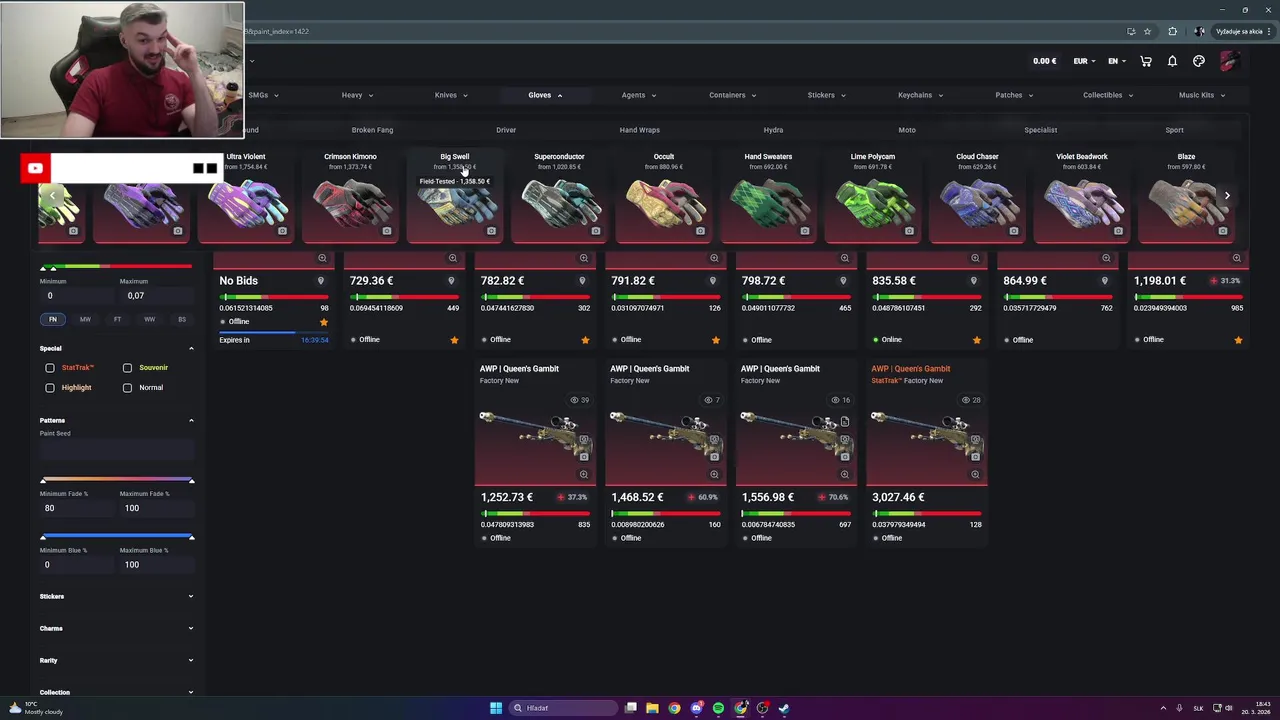This screenshot has height=720, width=1280.
Task: Collapse the Special filter section
Action: [x=116, y=348]
